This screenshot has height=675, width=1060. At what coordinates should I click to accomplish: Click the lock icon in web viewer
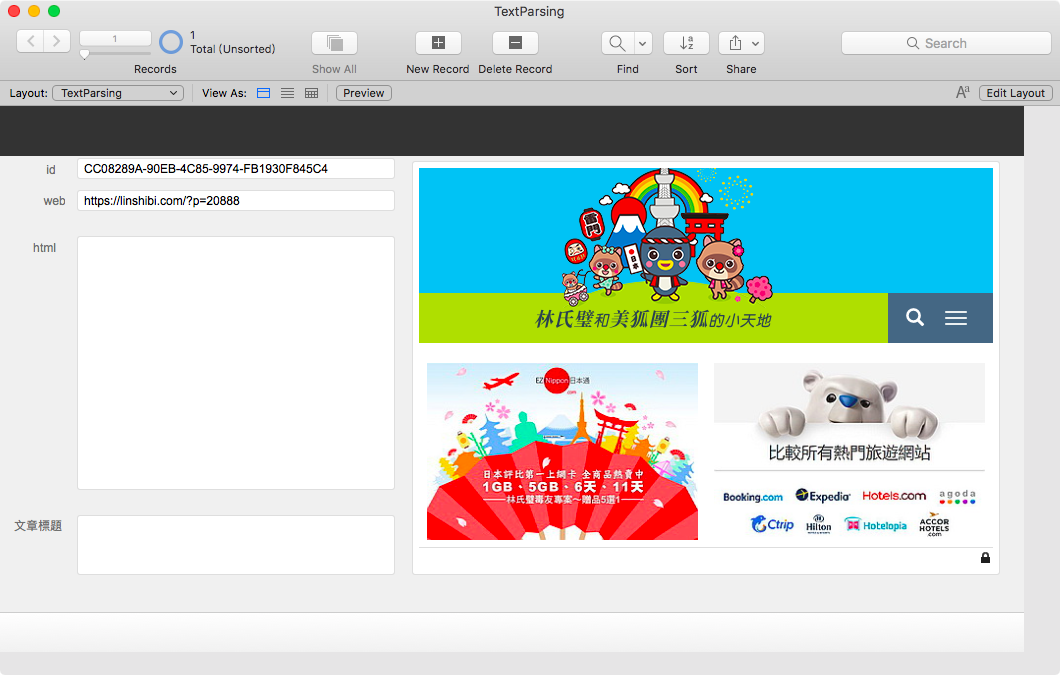985,557
